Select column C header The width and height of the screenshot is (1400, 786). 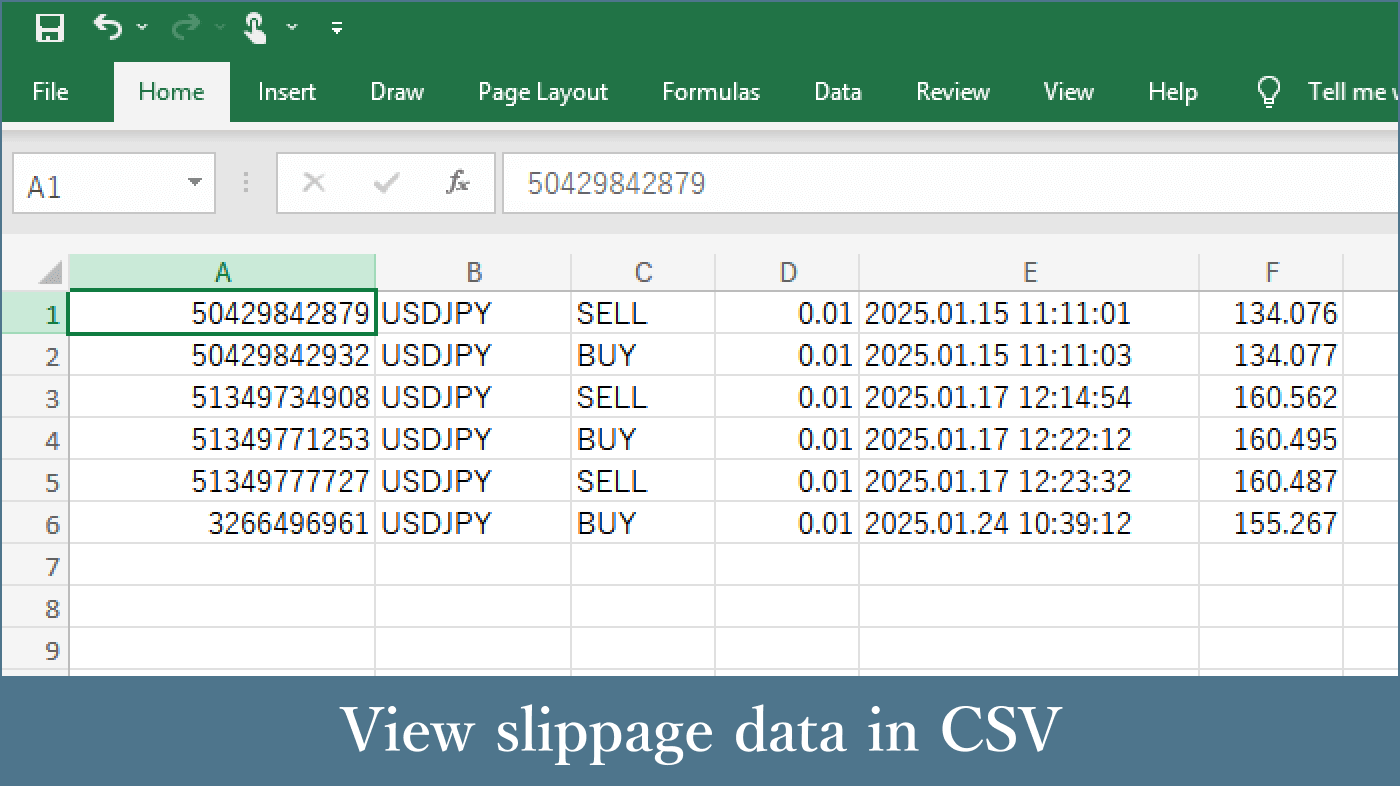pyautogui.click(x=644, y=272)
